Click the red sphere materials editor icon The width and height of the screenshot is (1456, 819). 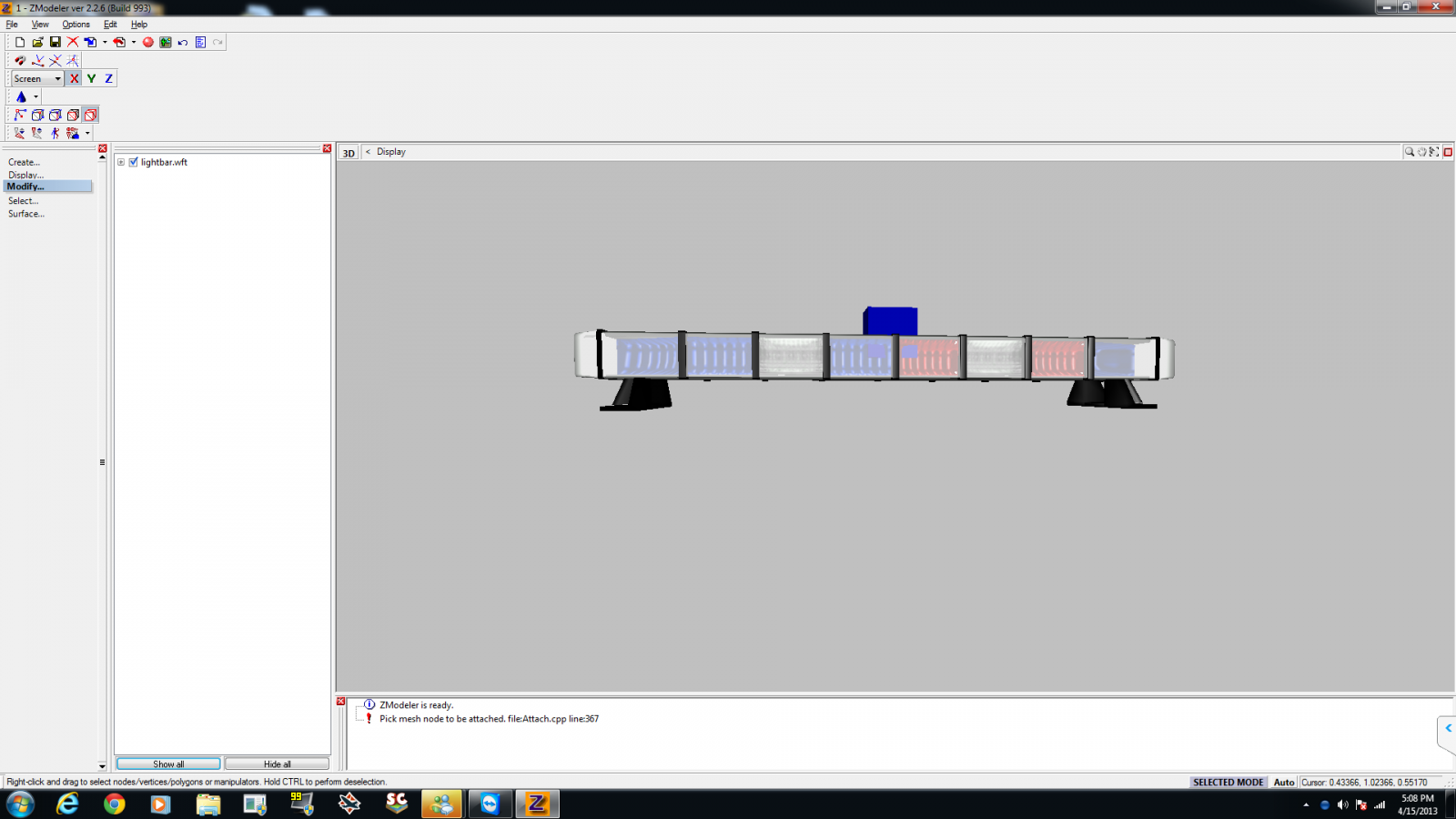147,42
